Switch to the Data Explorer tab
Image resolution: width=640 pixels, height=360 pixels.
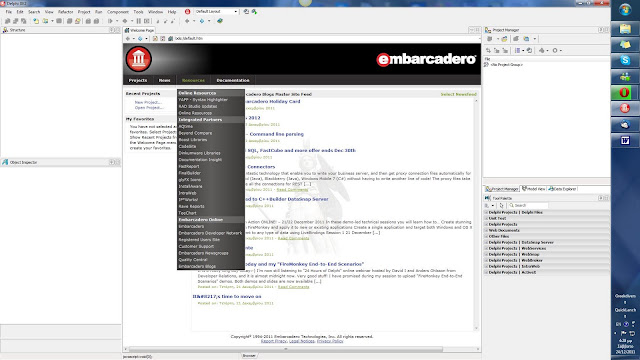[x=562, y=189]
